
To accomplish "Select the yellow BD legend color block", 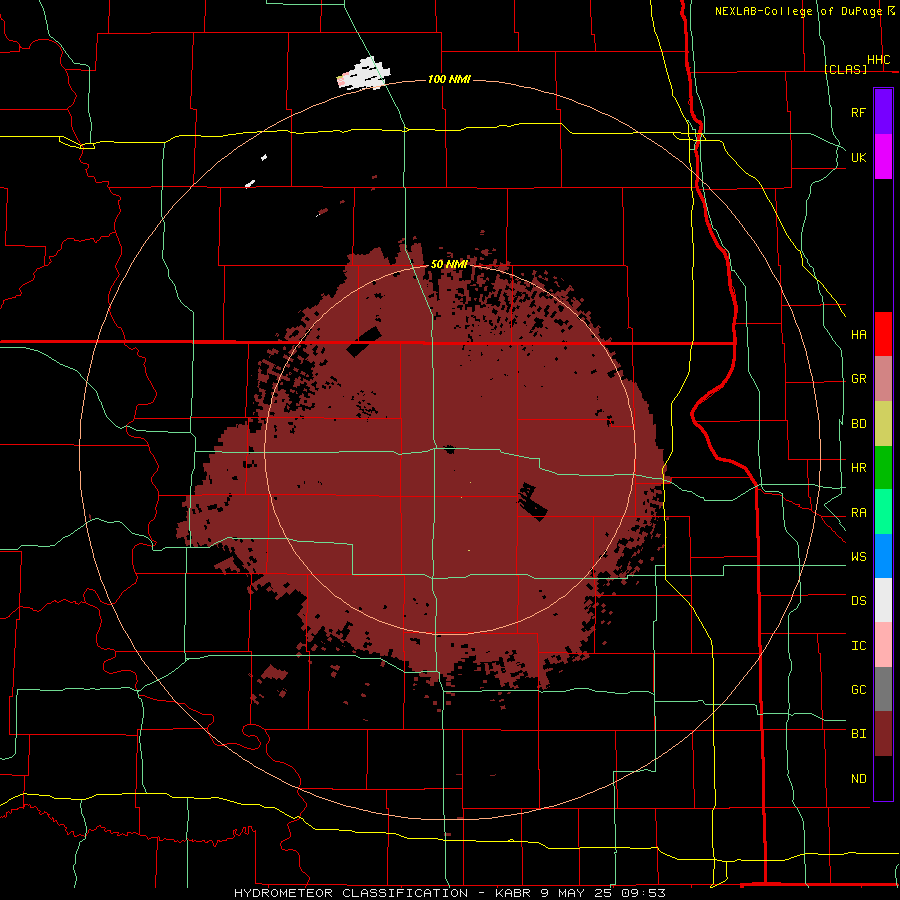I will 883,424.
